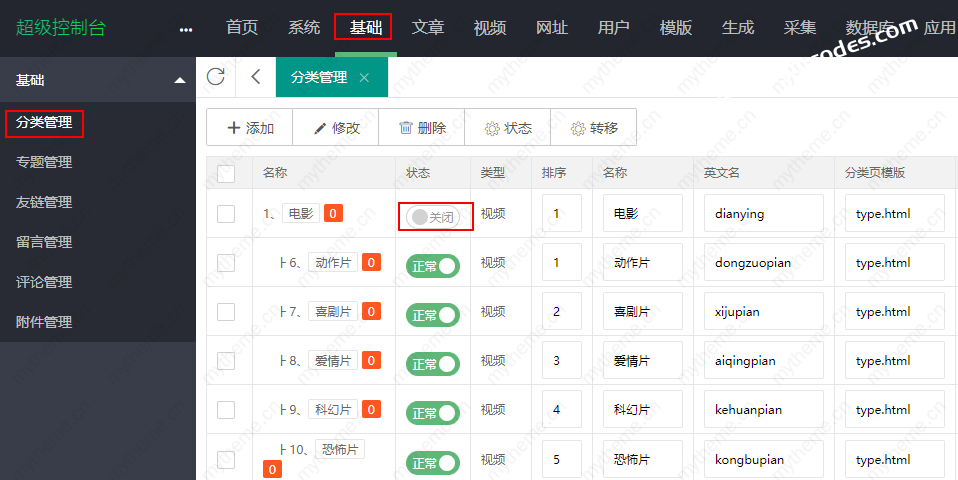Click the refresh icon in tab bar
958x480 pixels.
[215, 77]
